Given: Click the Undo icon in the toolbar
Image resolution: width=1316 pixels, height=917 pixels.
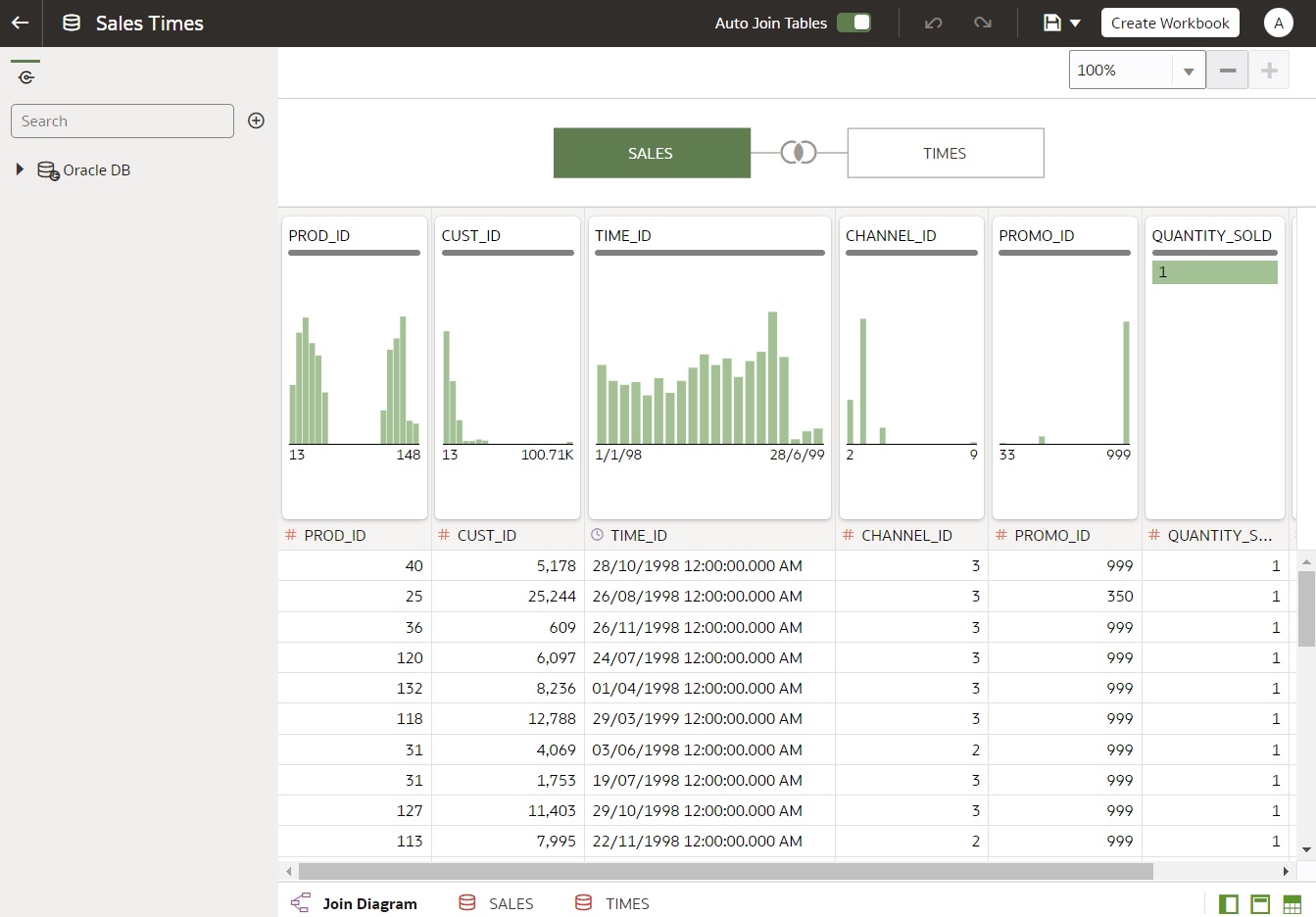Looking at the screenshot, I should tap(932, 22).
